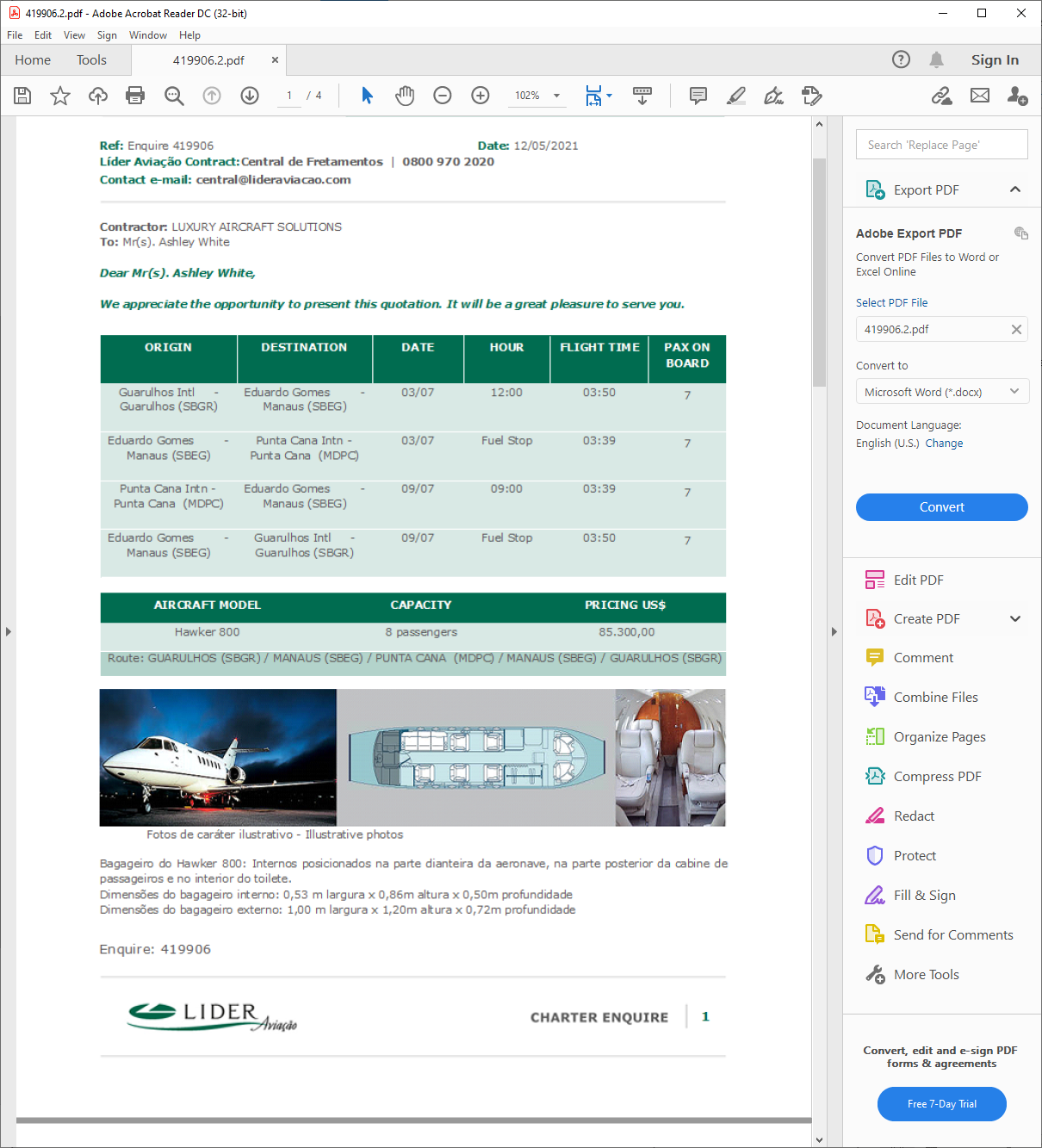
Task: Choose the selection arrow tool
Action: [367, 96]
